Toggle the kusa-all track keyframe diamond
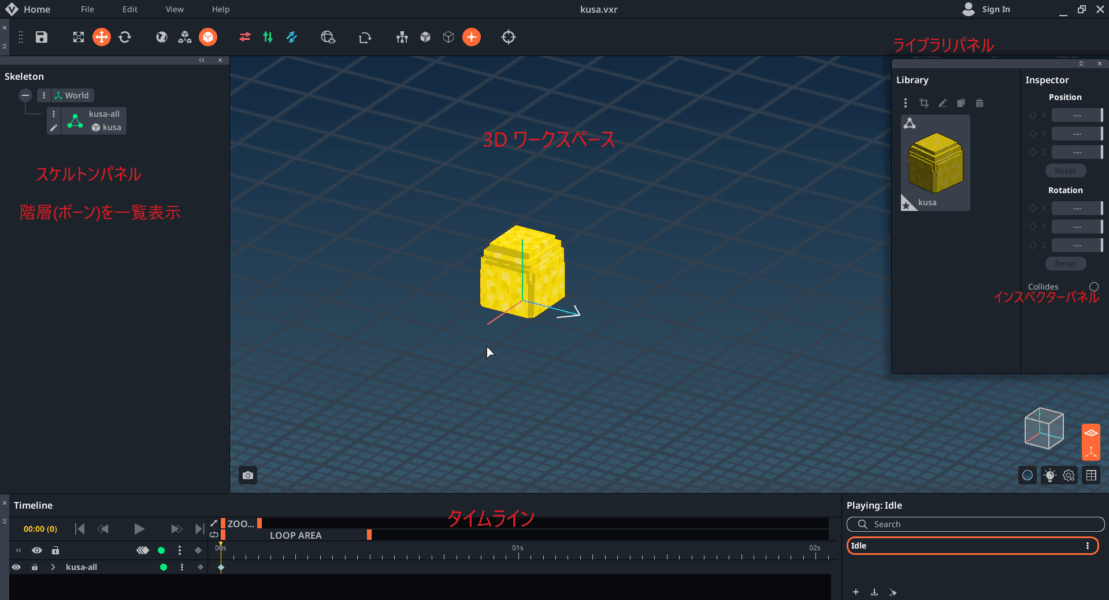Image resolution: width=1109 pixels, height=600 pixels. (200, 567)
